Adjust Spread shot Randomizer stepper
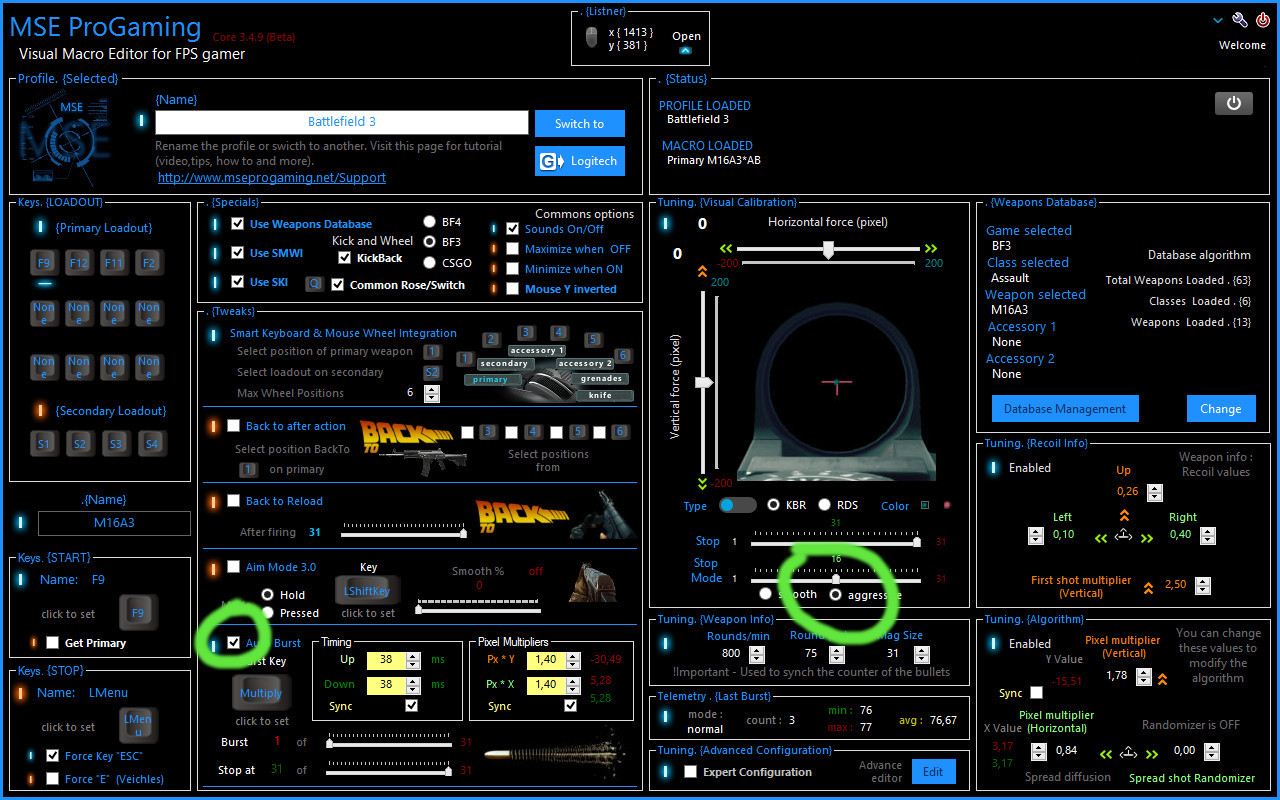This screenshot has height=800, width=1280. click(1213, 751)
